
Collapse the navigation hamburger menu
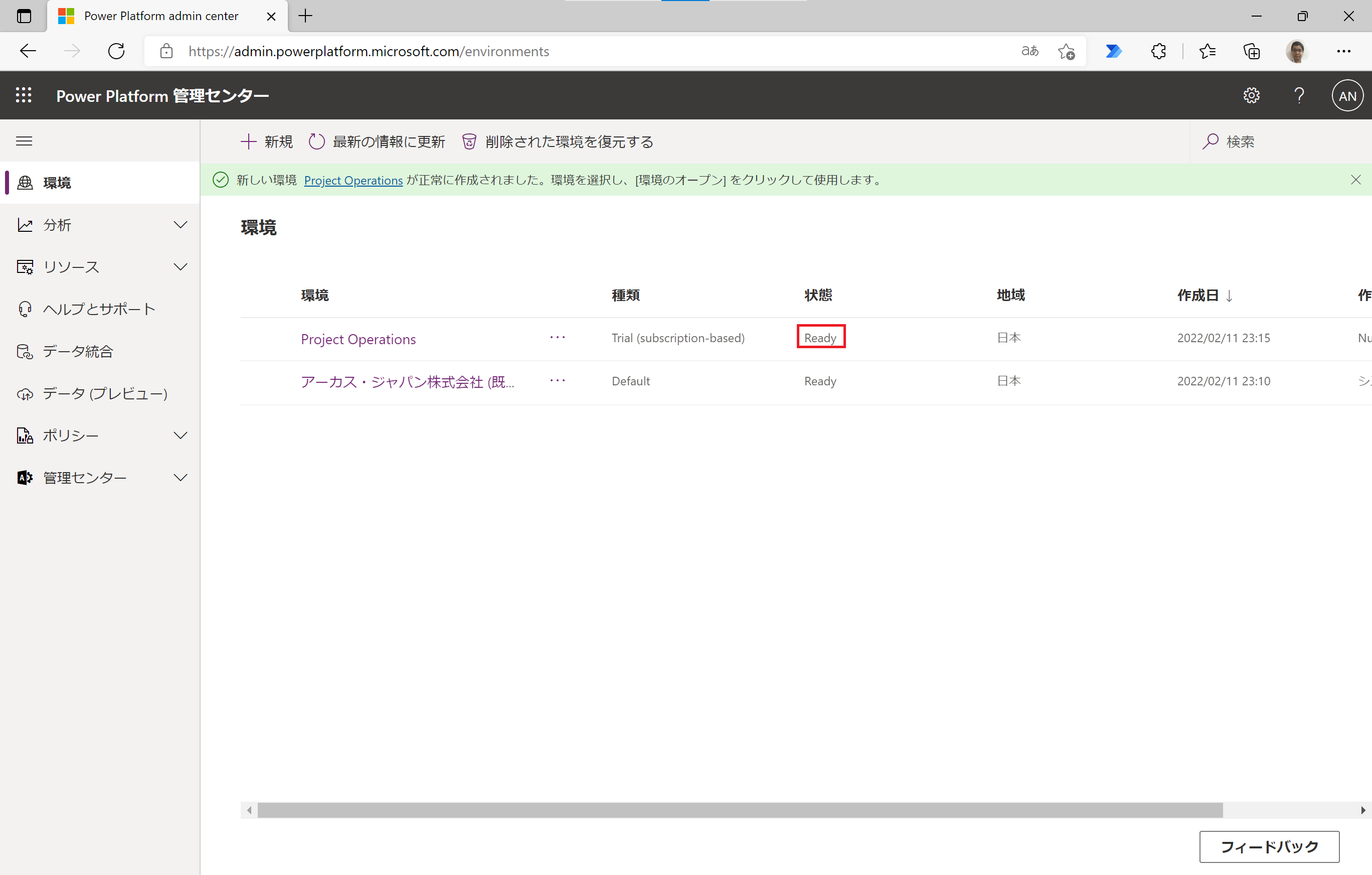click(24, 141)
